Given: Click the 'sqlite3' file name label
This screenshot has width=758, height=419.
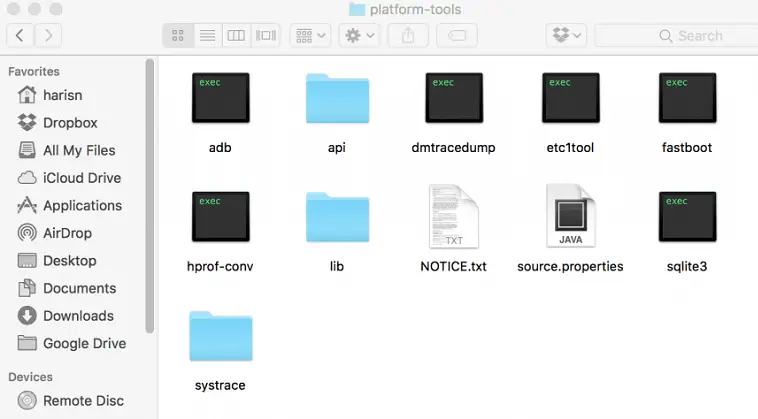Looking at the screenshot, I should point(687,266).
